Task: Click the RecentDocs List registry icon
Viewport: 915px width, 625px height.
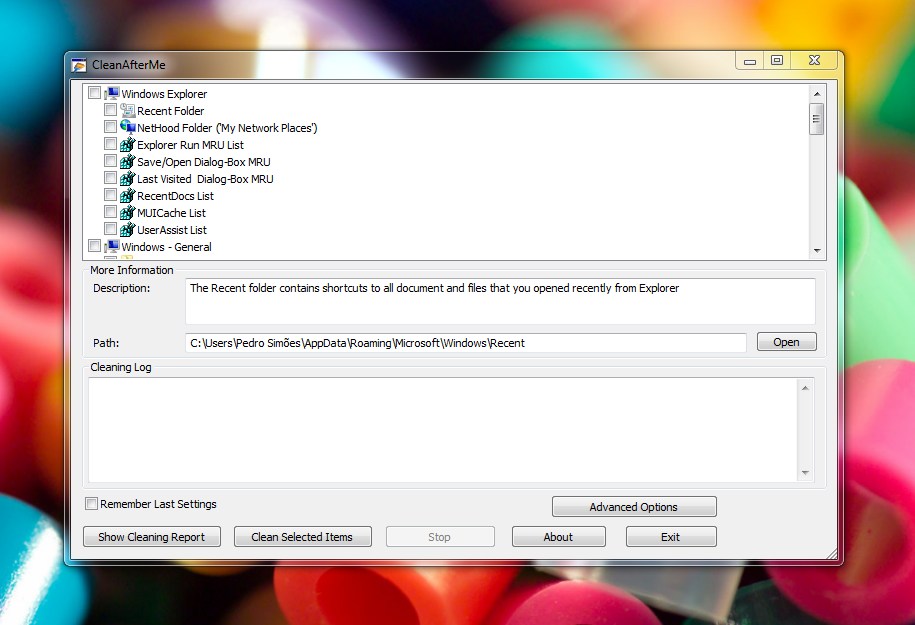Action: pos(127,195)
